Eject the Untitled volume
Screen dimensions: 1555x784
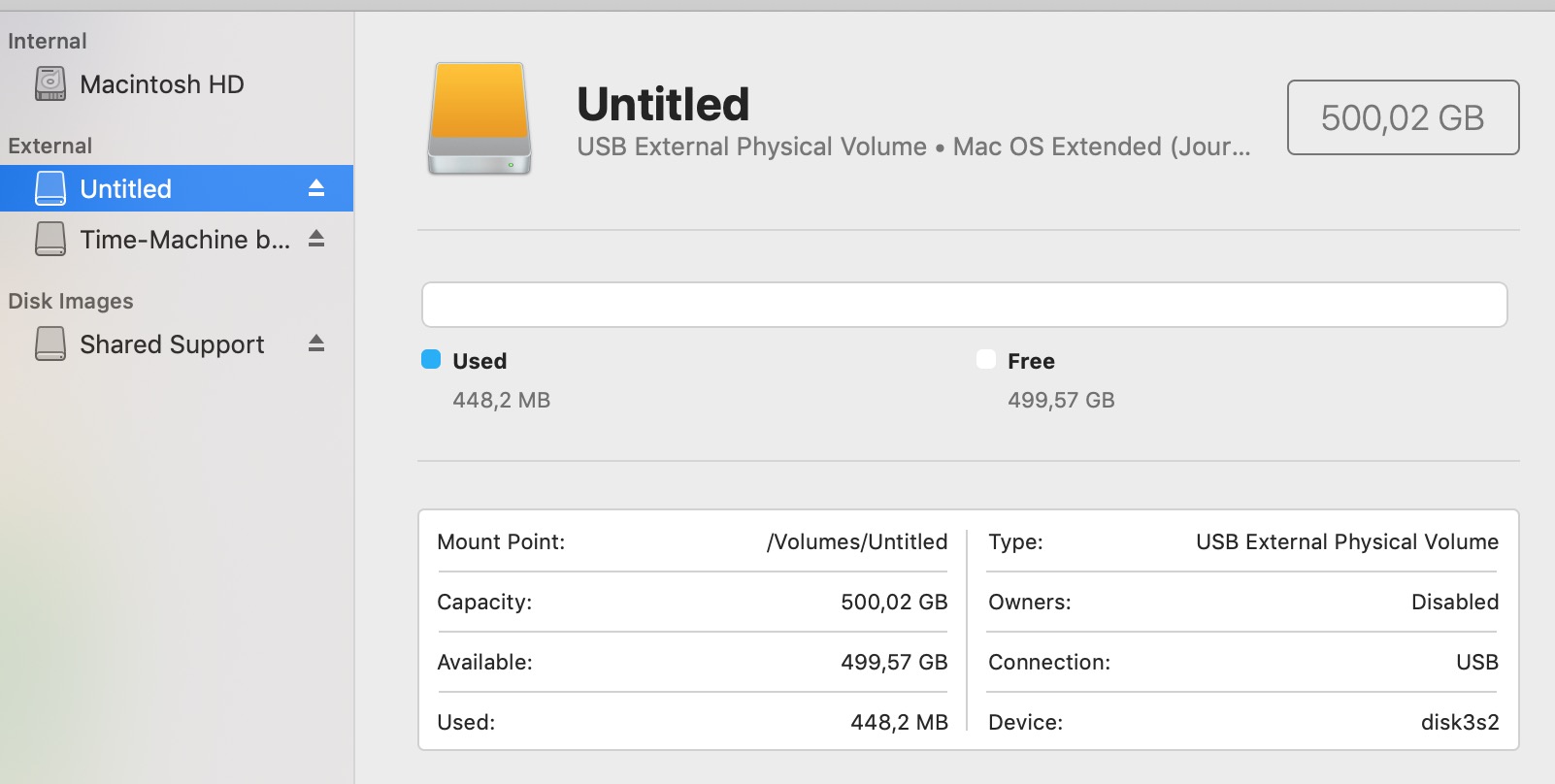click(316, 188)
